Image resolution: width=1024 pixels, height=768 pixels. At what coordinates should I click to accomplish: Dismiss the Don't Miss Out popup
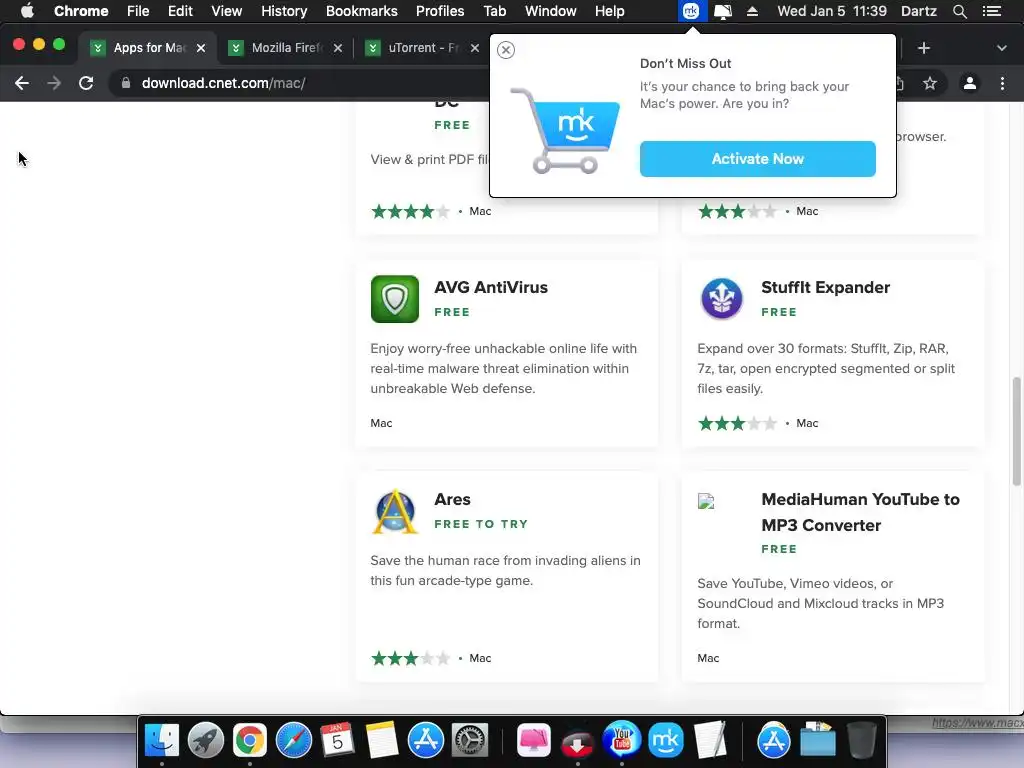(x=505, y=50)
